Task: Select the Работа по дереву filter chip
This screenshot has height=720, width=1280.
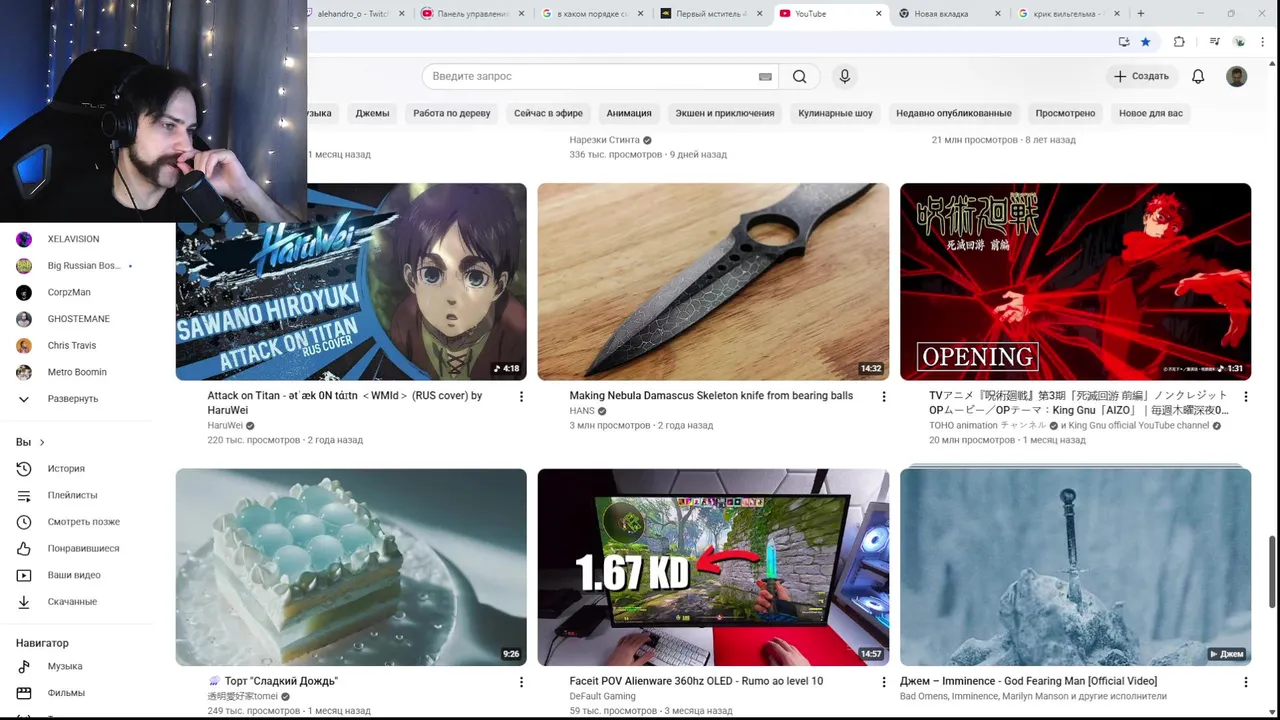Action: pos(452,113)
